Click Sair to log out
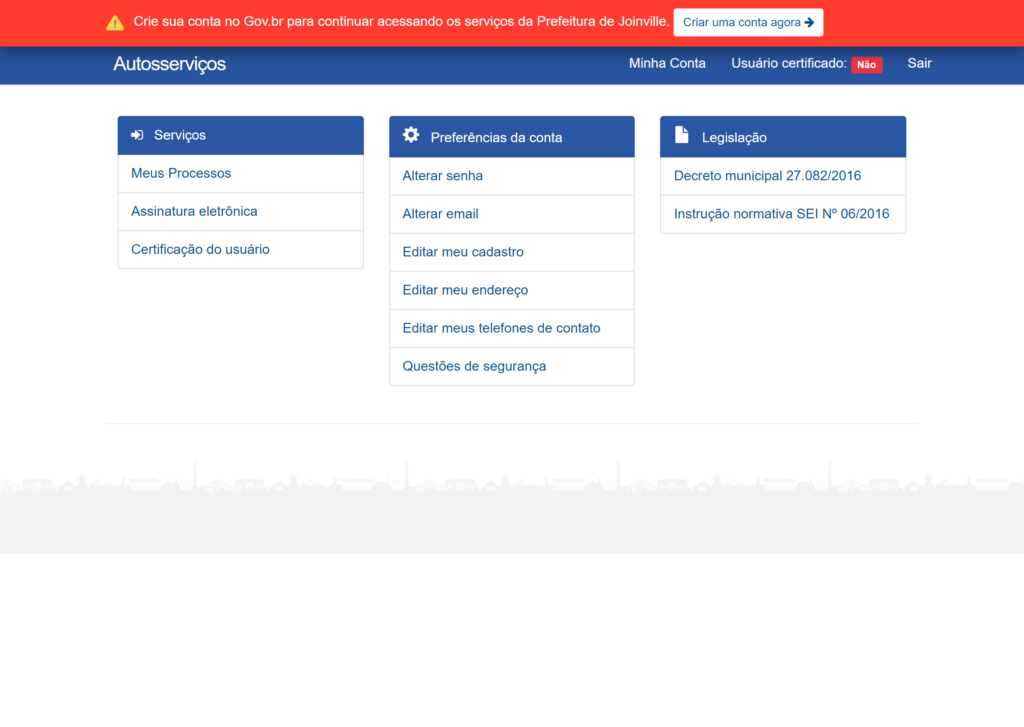Image resolution: width=1024 pixels, height=727 pixels. pos(919,63)
